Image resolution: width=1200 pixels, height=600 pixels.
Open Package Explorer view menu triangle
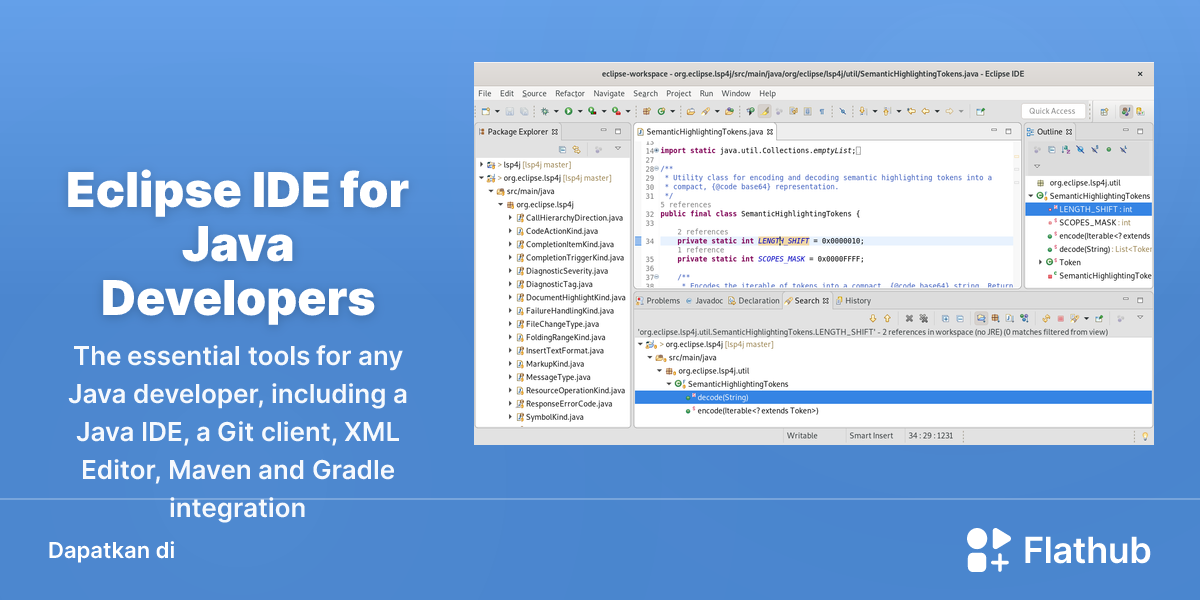click(x=618, y=148)
